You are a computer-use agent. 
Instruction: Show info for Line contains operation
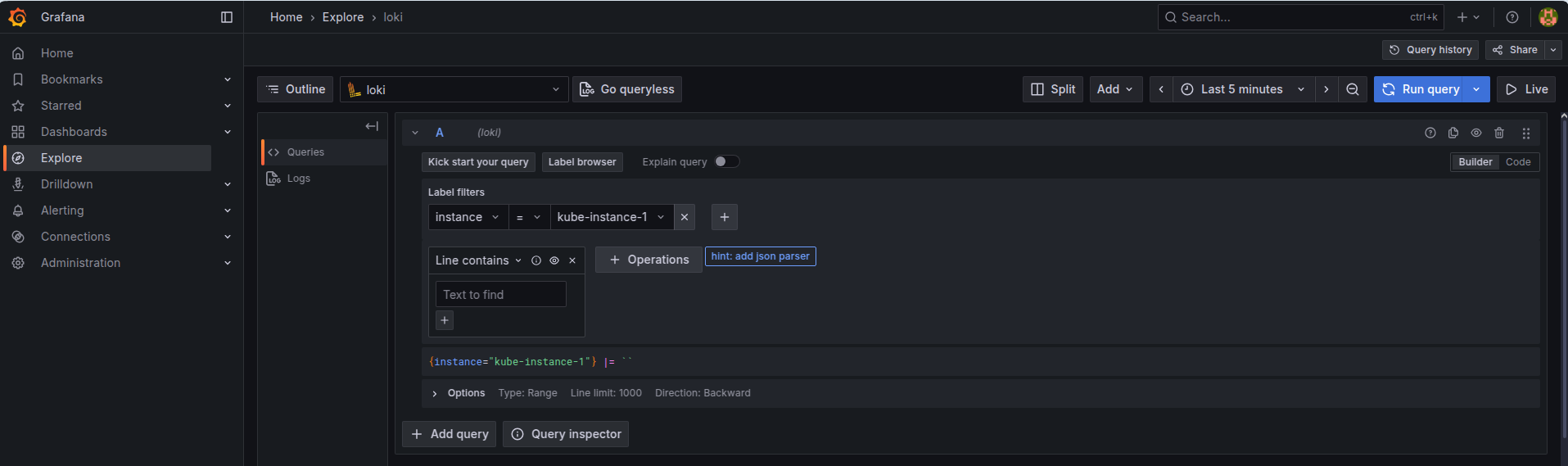point(536,260)
